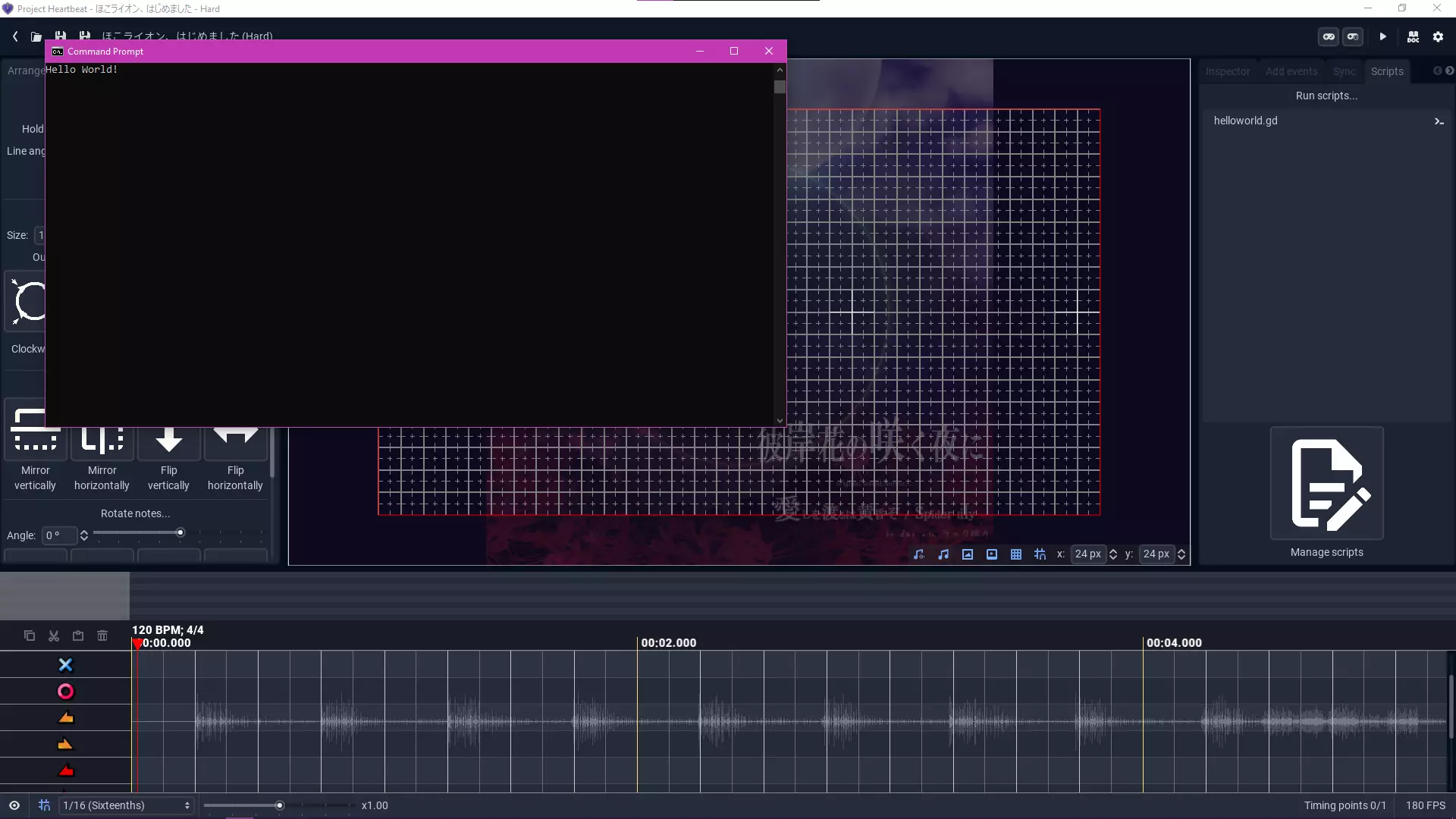The height and width of the screenshot is (819, 1456).
Task: Switch to the Add events tab
Action: point(1291,71)
